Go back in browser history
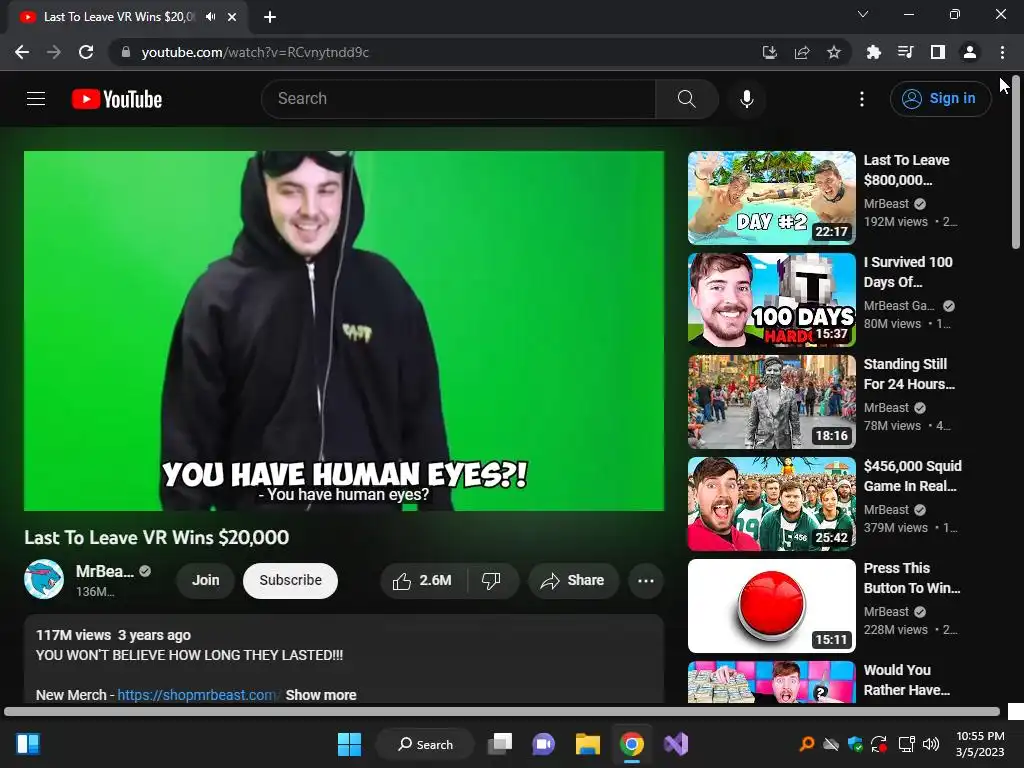1024x768 pixels. (x=22, y=52)
